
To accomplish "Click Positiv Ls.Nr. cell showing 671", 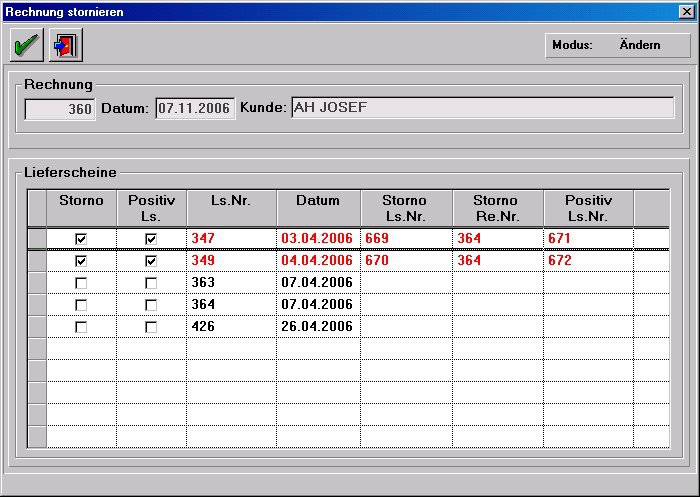I will (588, 239).
